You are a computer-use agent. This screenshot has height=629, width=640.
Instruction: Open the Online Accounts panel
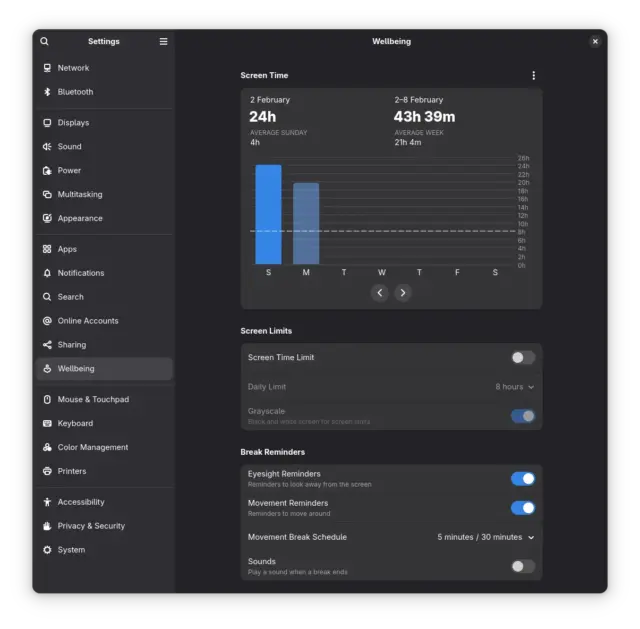click(x=104, y=321)
